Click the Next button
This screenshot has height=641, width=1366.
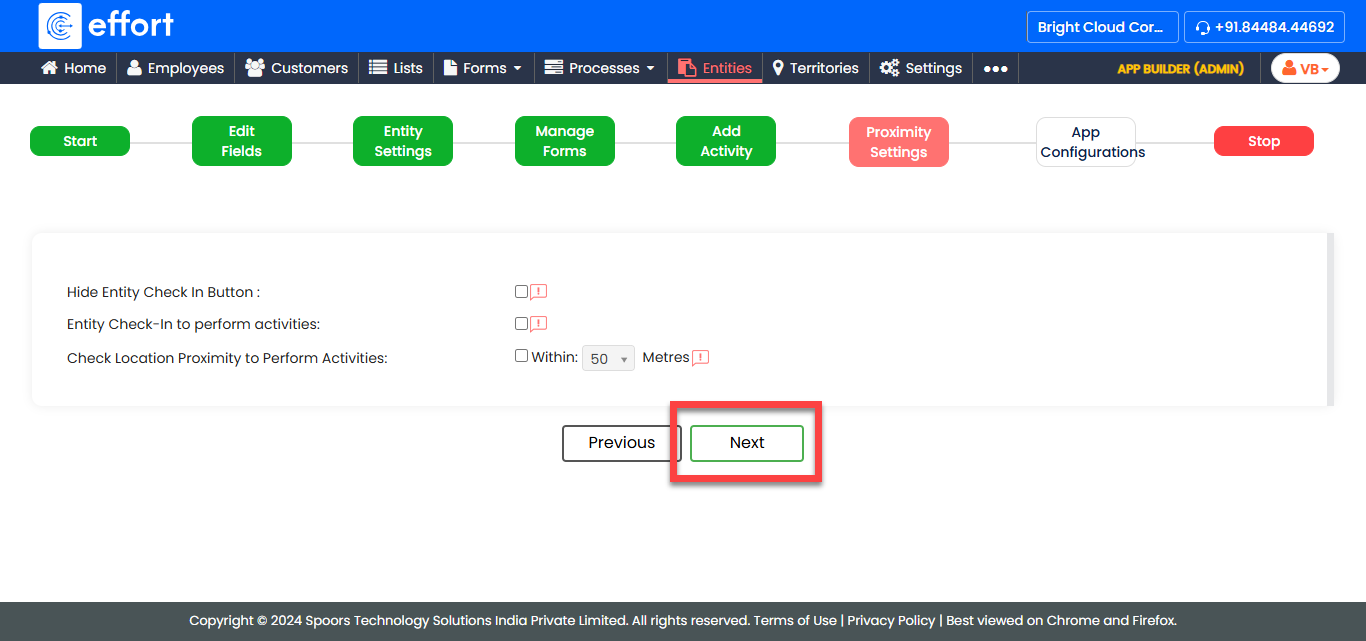[x=747, y=443]
